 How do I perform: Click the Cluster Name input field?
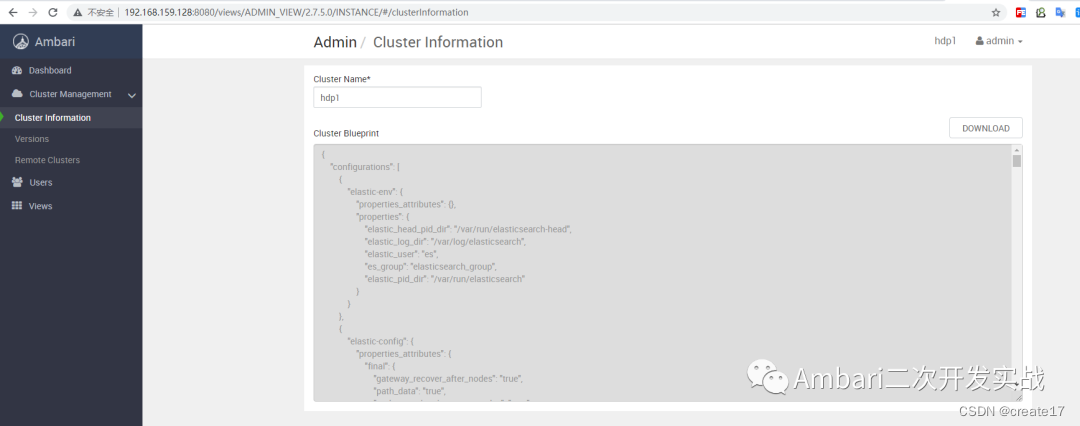click(x=397, y=97)
